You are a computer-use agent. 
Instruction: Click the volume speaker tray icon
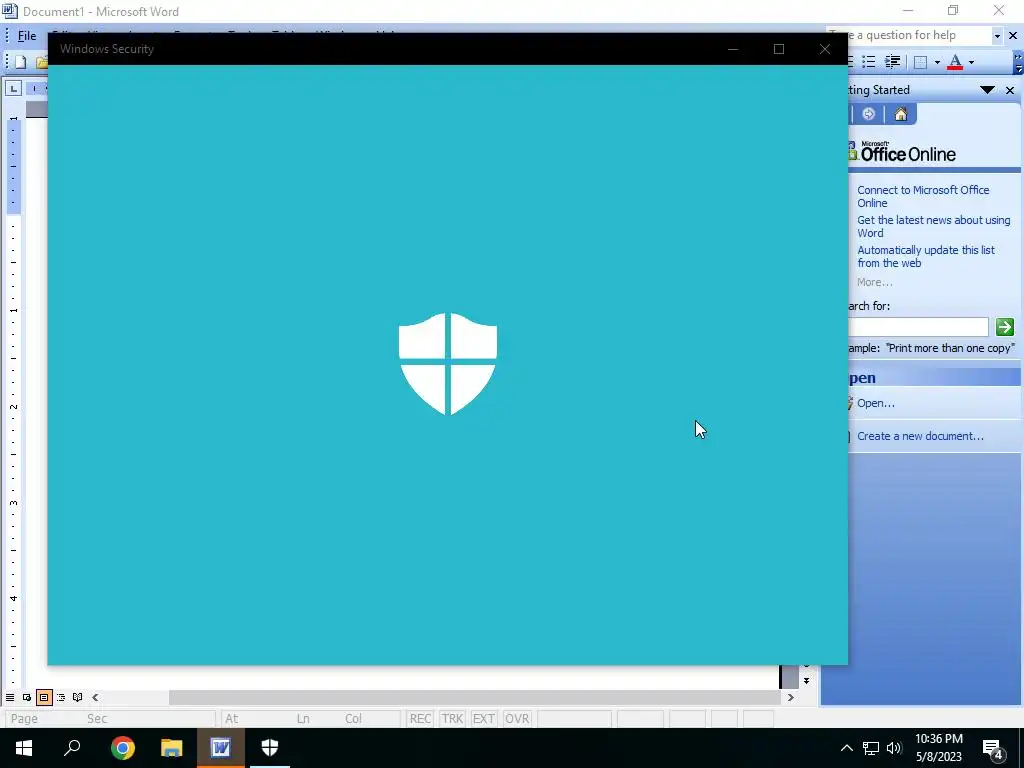pyautogui.click(x=894, y=748)
